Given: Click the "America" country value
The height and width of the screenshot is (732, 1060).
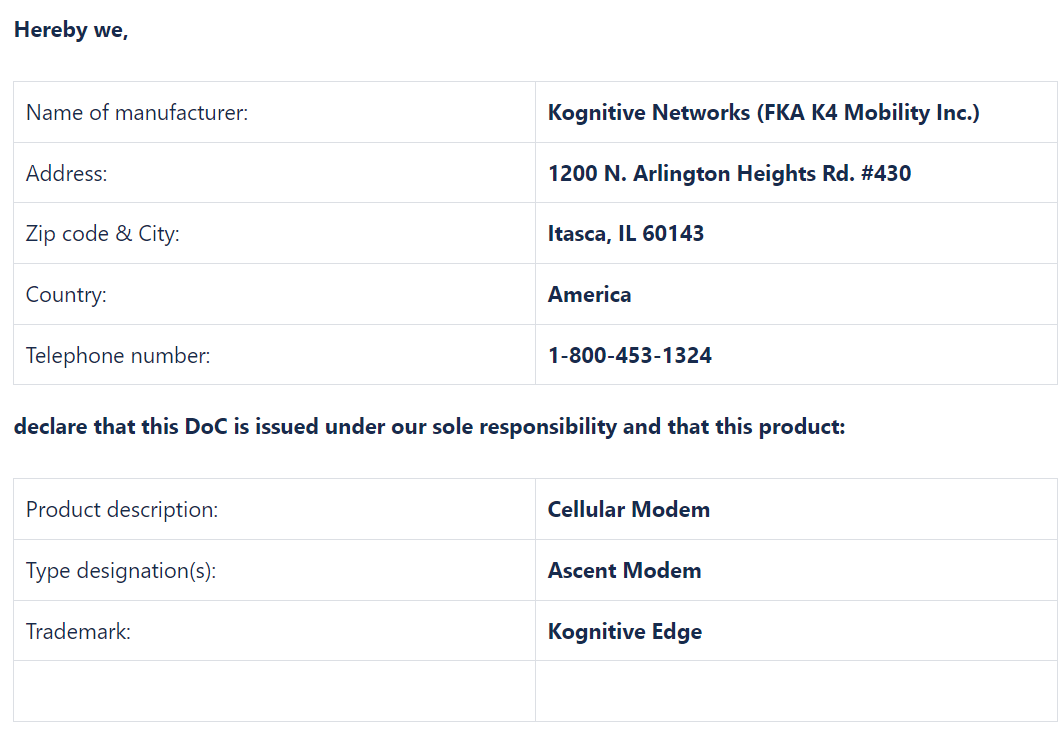Looking at the screenshot, I should 589,295.
